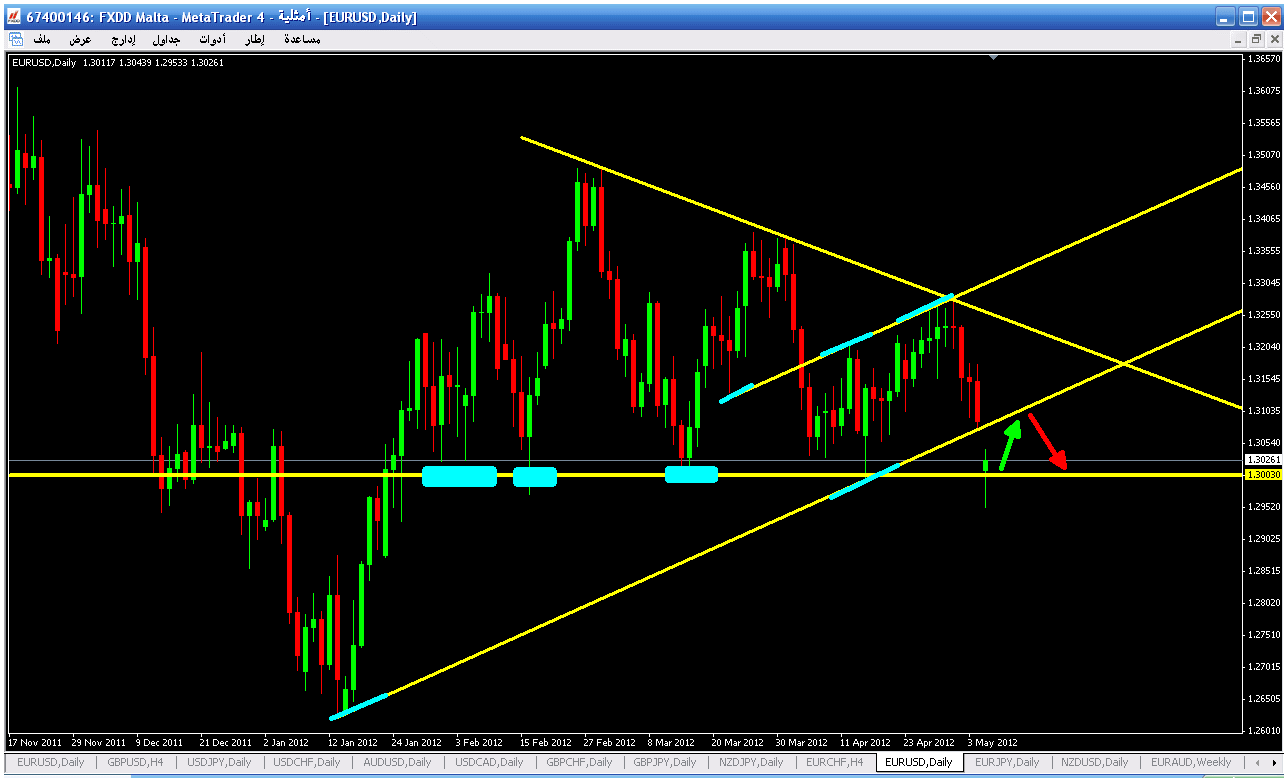Open the مساعدة (Help) menu

pos(302,40)
